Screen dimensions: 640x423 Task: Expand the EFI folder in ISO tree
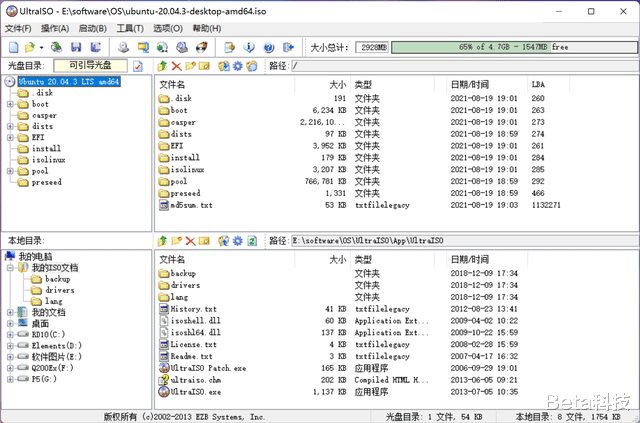pyautogui.click(x=10, y=138)
